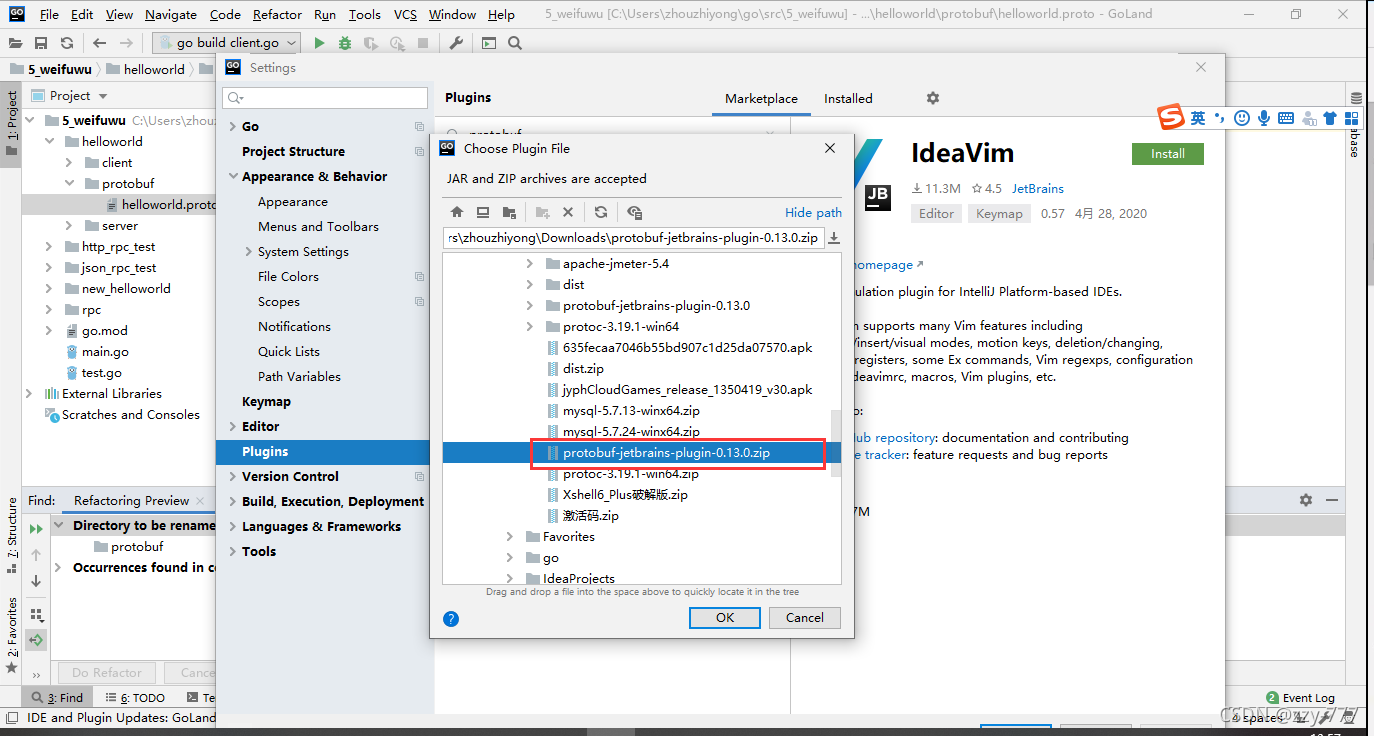
Task: Expand the apache-jmeter-5.4 folder
Action: [x=530, y=264]
